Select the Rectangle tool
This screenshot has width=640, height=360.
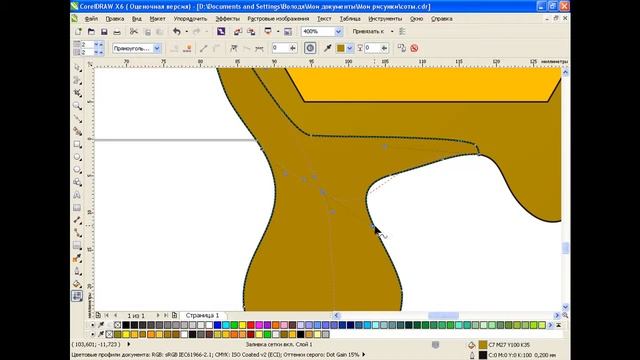(x=77, y=144)
